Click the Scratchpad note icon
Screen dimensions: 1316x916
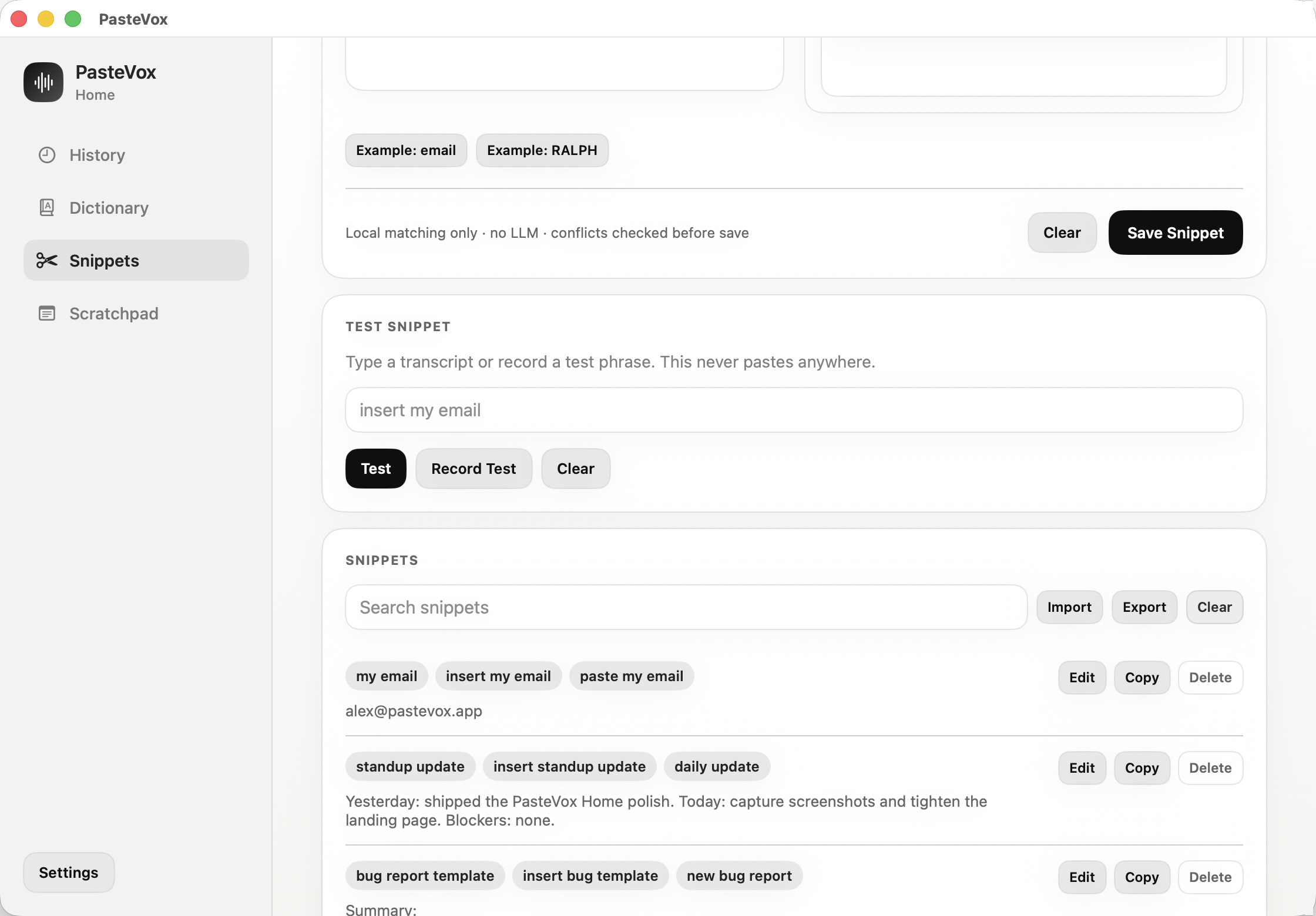[x=47, y=314]
